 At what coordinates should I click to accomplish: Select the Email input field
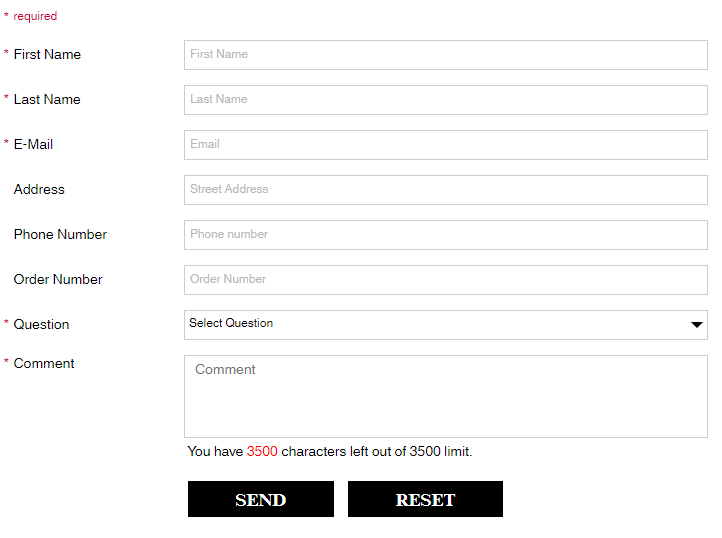pos(446,145)
